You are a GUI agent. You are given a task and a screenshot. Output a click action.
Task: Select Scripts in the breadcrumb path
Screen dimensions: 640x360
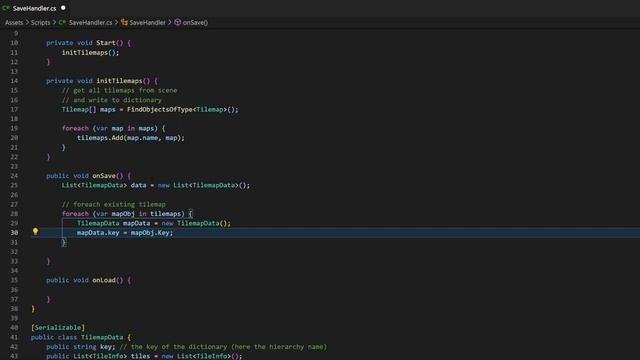pos(40,22)
